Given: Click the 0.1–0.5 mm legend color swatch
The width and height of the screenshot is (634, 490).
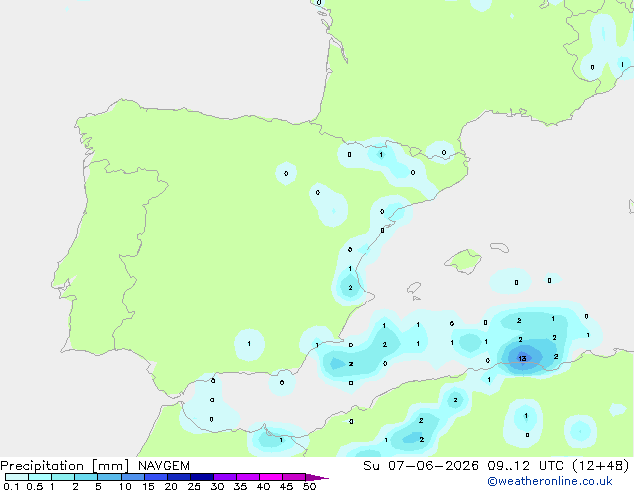Looking at the screenshot, I should pos(17,477).
